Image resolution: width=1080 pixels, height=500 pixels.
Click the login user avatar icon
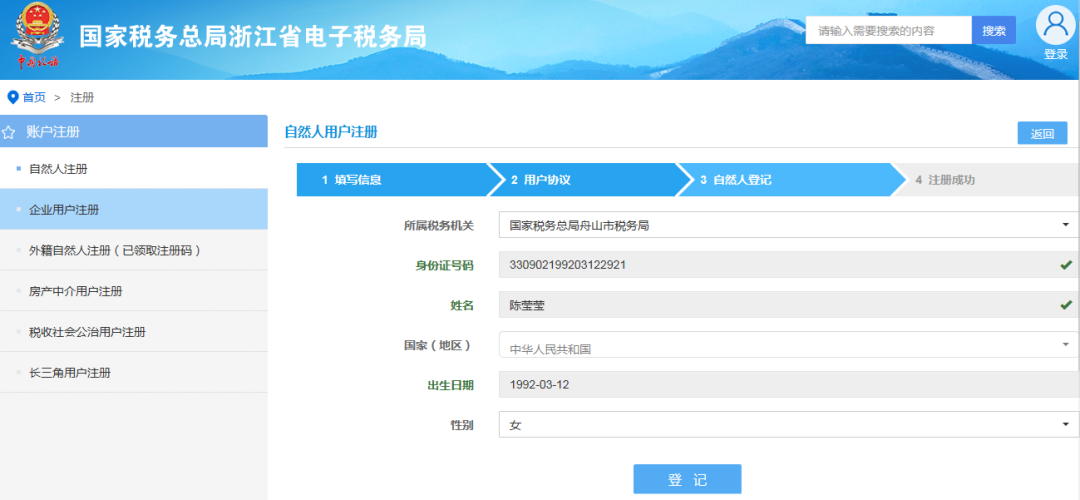[x=1055, y=25]
